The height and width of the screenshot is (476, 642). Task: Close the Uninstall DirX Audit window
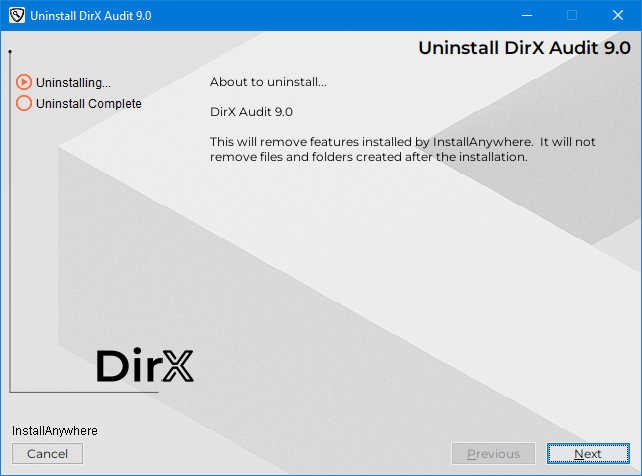coord(618,16)
